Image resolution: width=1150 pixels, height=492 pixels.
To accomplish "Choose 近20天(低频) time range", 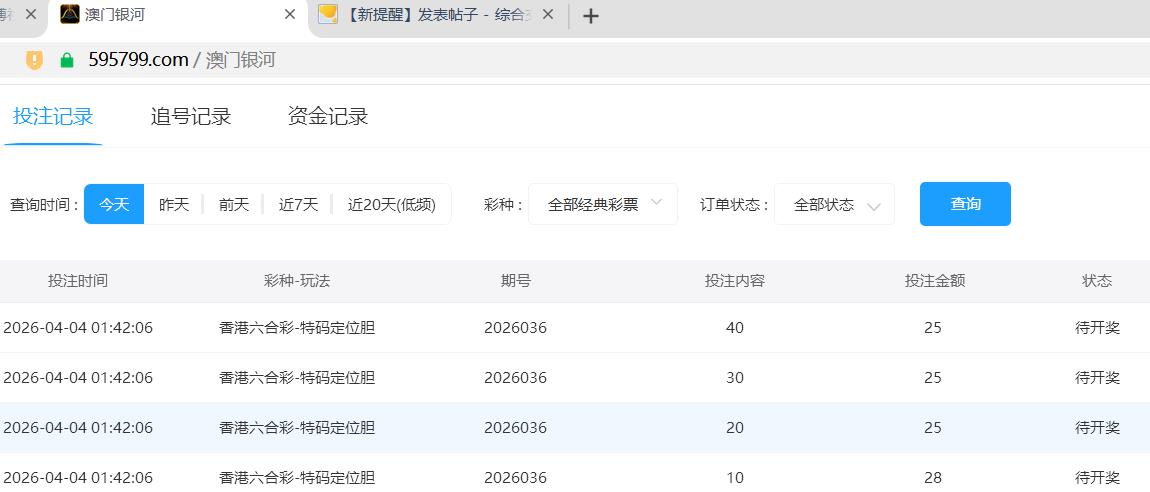I will (x=391, y=204).
